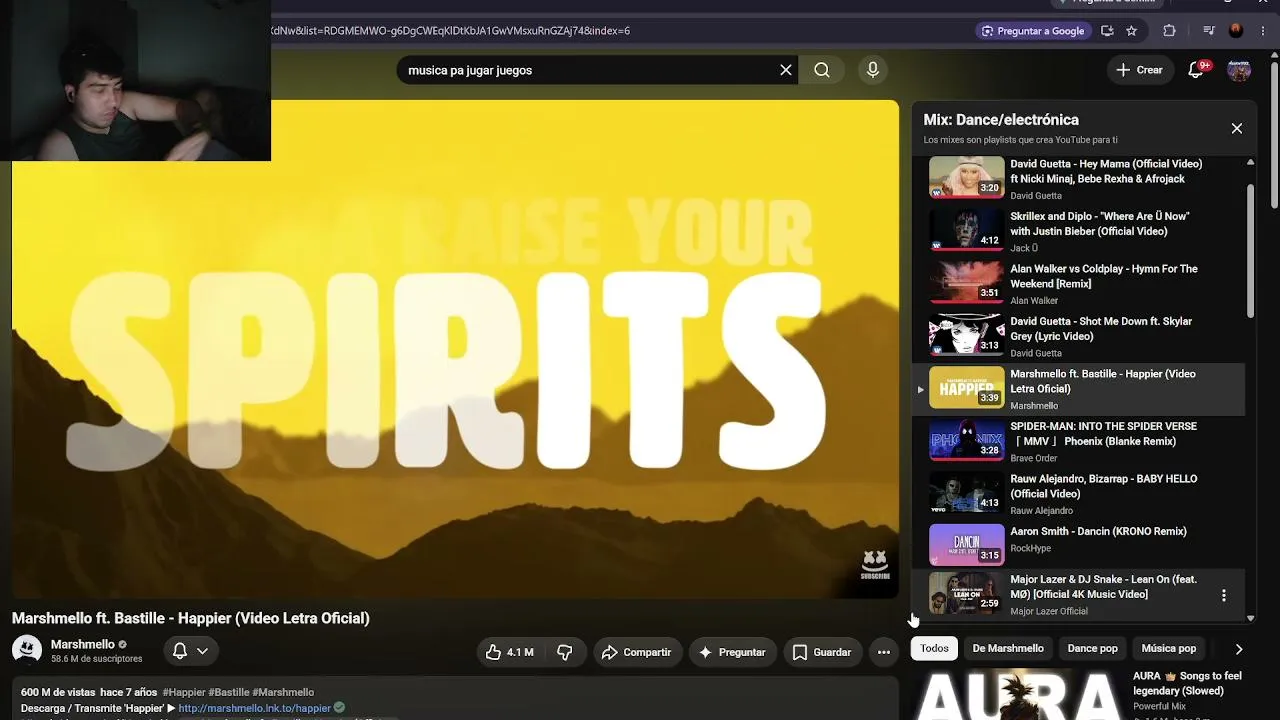This screenshot has height=720, width=1280.
Task: Click the Happier thumbnail in playlist
Action: point(967,388)
